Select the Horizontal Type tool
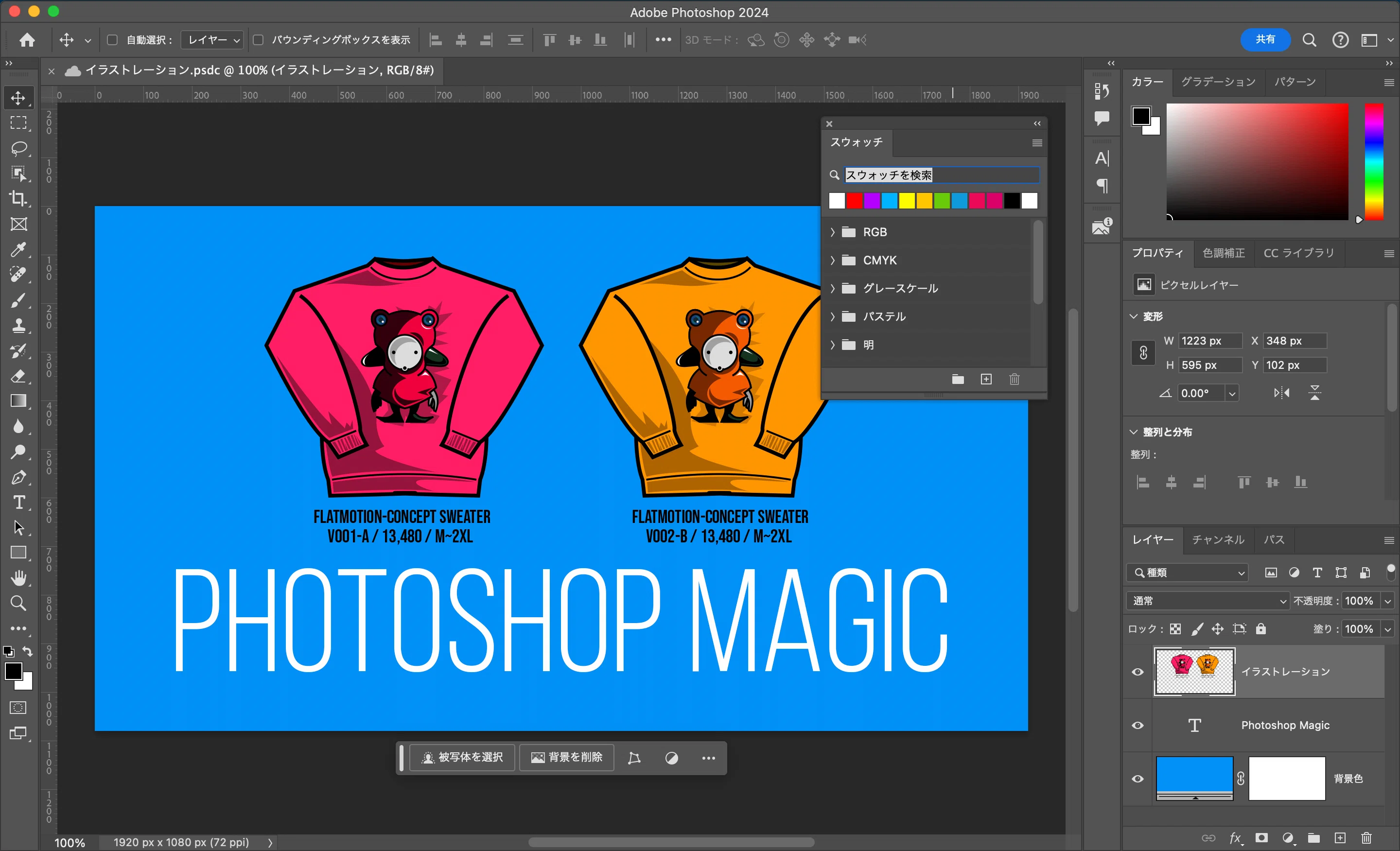Viewport: 1400px width, 851px height. (x=19, y=502)
